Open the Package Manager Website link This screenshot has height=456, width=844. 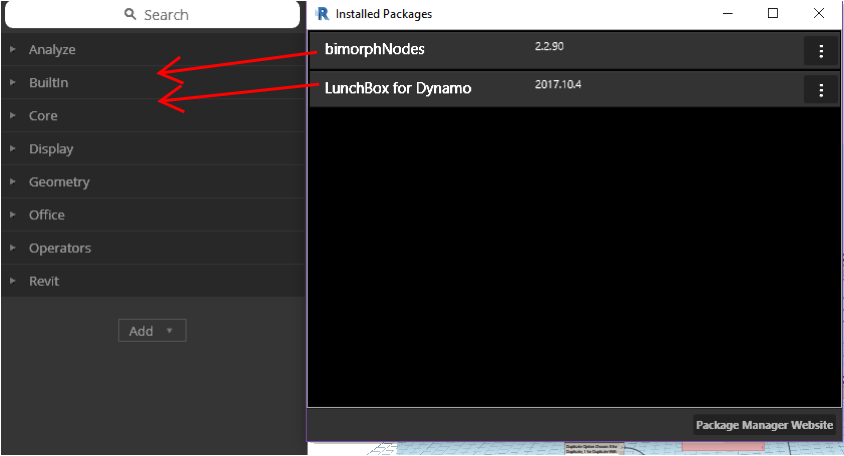pos(764,425)
